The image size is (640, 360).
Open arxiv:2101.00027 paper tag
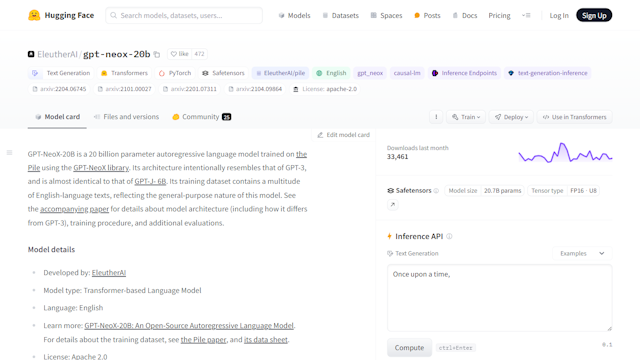124,89
